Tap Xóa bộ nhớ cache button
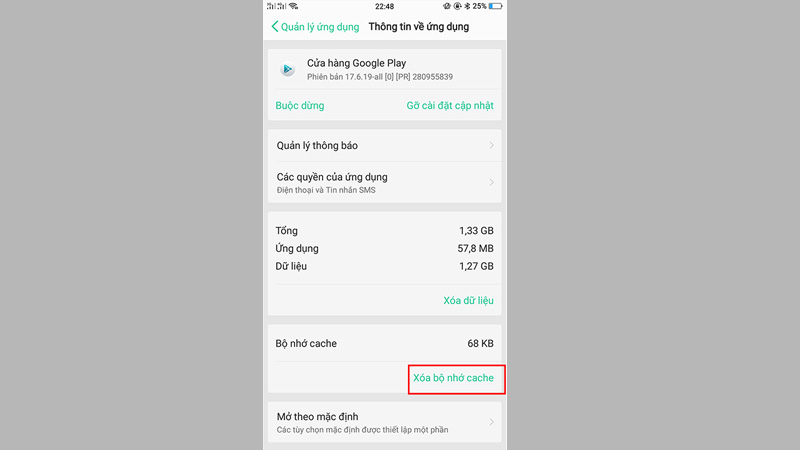The image size is (800, 450). [454, 378]
